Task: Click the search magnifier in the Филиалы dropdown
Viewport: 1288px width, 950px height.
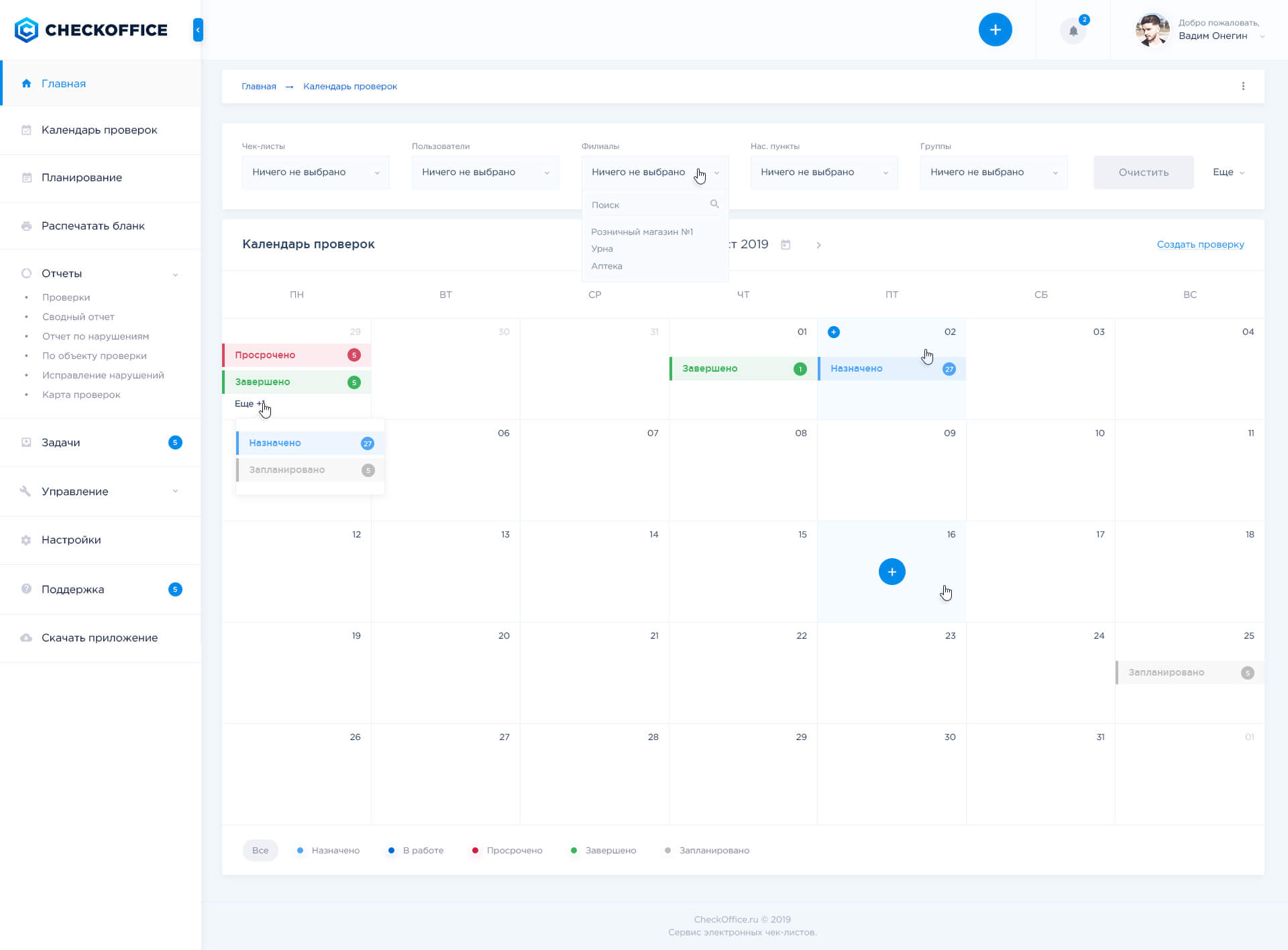Action: tap(714, 204)
